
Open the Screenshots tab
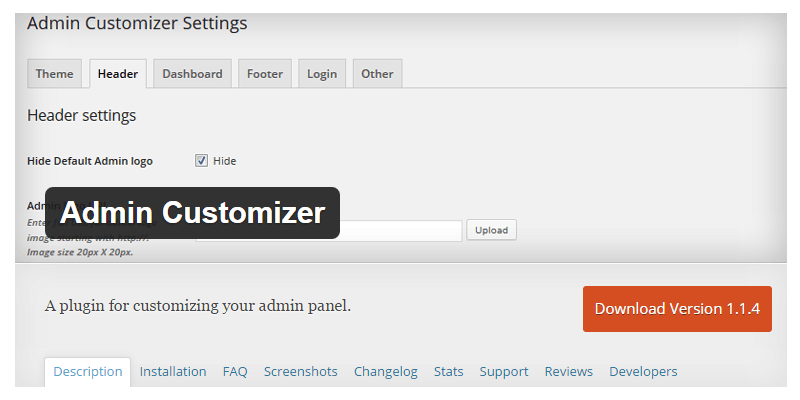click(x=301, y=371)
